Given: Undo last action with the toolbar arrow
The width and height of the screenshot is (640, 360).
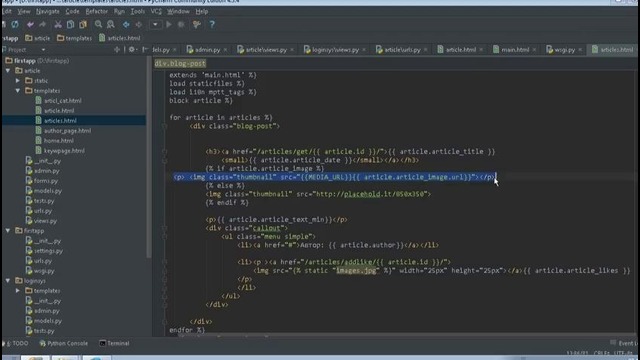Looking at the screenshot, I should click(30, 24).
